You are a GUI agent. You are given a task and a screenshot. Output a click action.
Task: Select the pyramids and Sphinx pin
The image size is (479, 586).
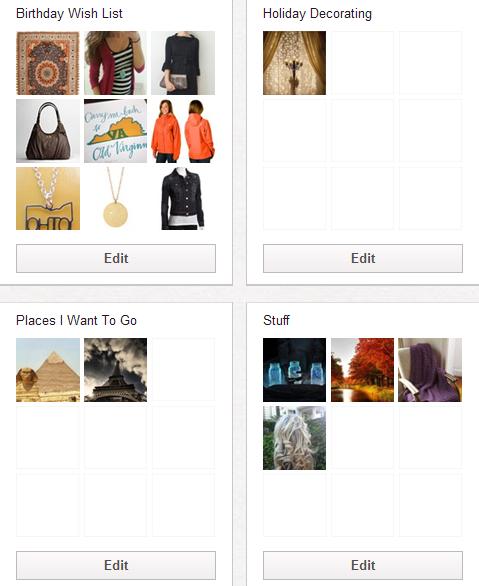tap(48, 370)
